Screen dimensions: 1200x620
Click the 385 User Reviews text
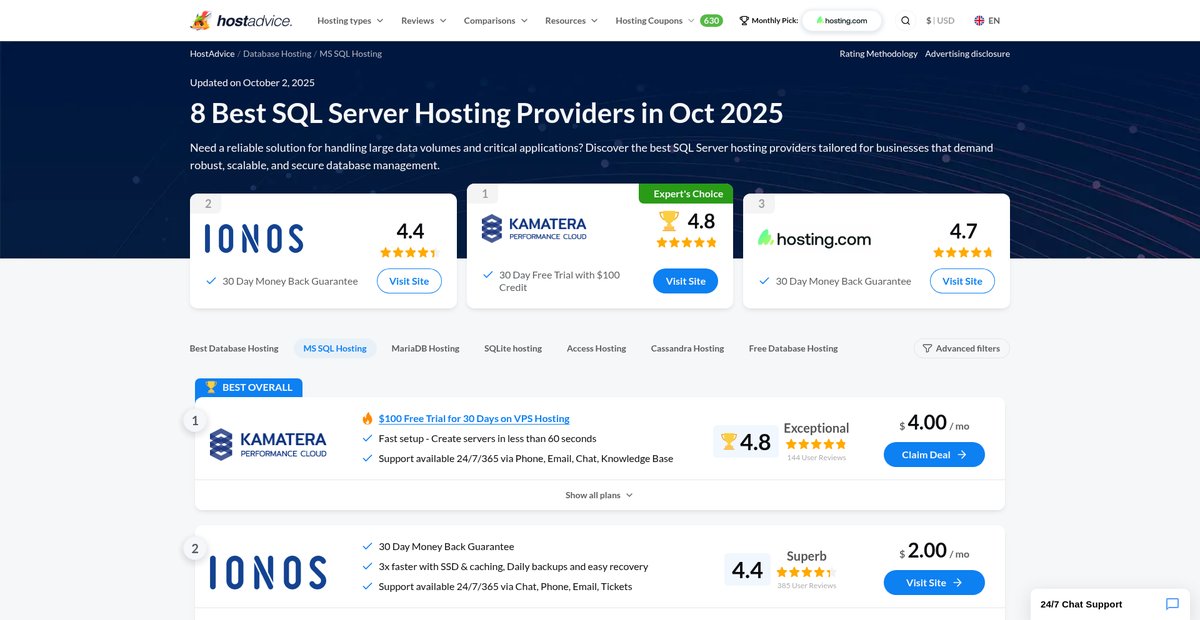click(x=806, y=585)
